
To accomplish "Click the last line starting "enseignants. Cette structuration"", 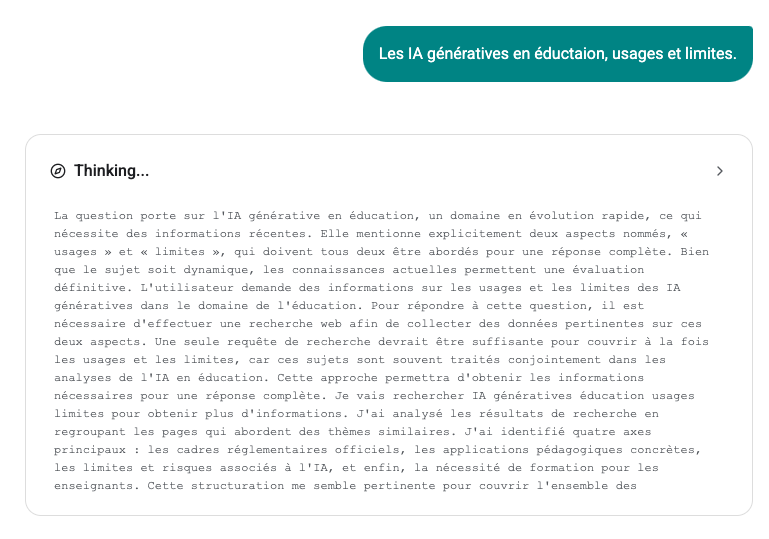I will click(345, 487).
